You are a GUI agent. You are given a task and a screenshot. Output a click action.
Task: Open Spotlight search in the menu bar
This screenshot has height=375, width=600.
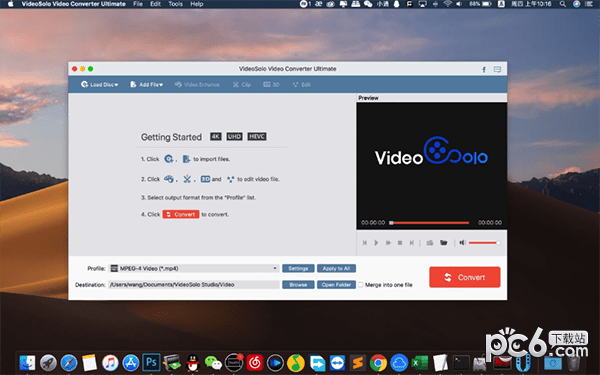pyautogui.click(x=562, y=4)
